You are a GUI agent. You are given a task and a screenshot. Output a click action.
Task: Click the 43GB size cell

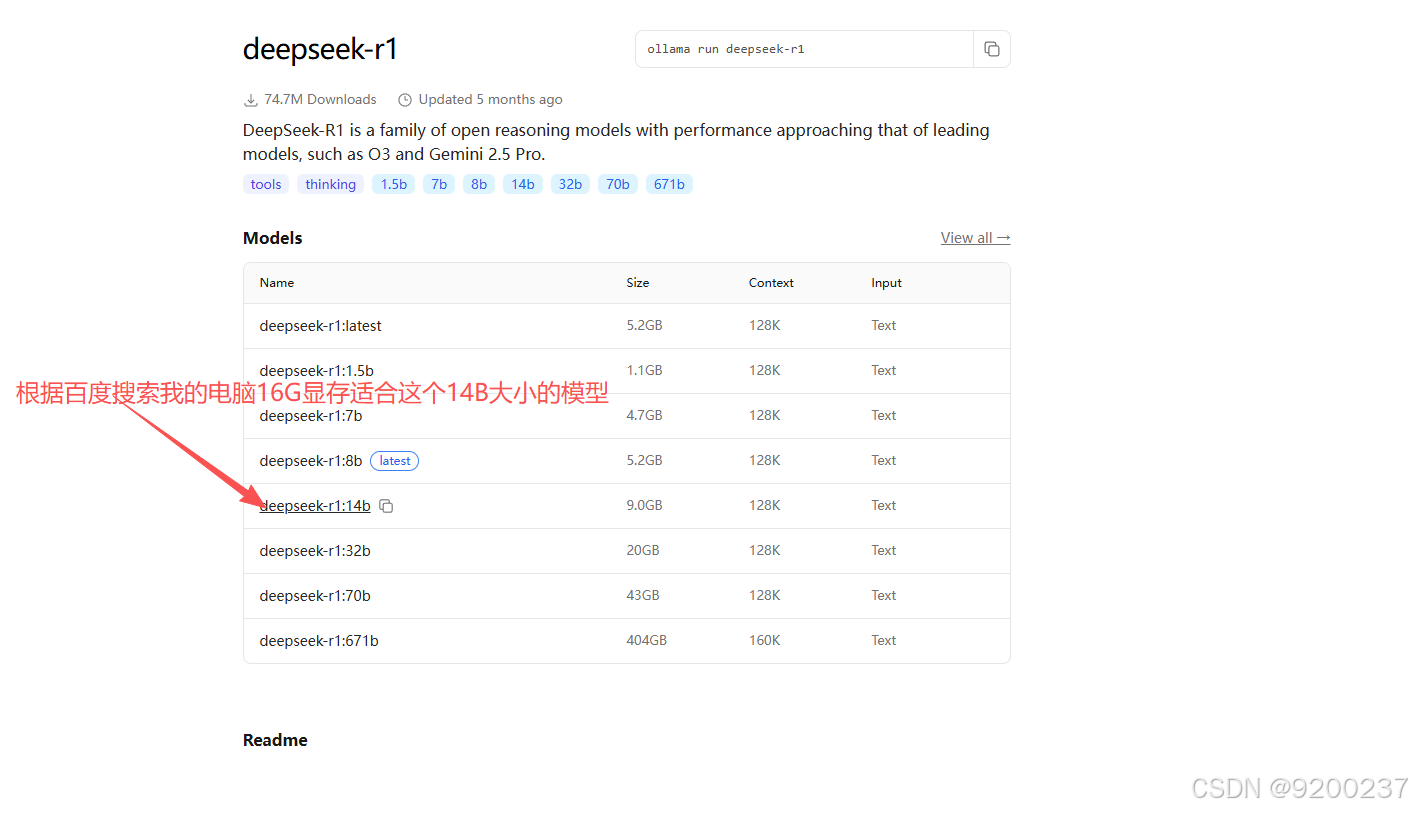pyautogui.click(x=642, y=596)
